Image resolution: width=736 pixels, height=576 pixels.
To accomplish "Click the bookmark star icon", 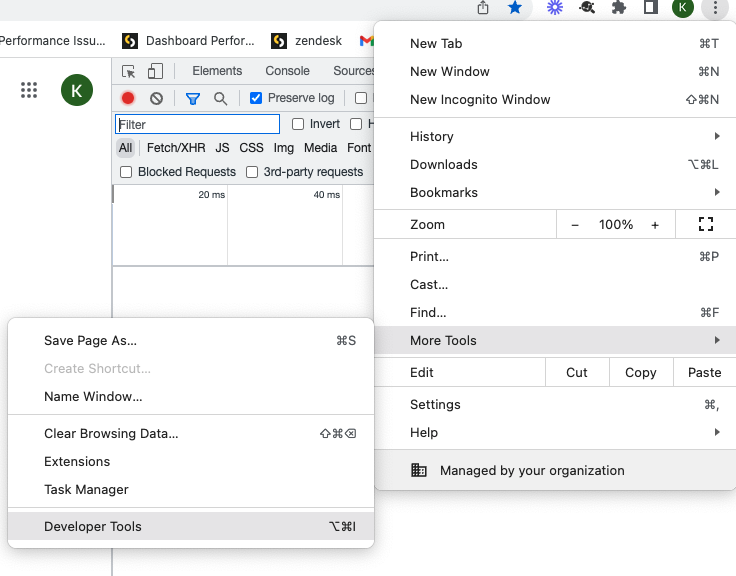I will pos(515,8).
